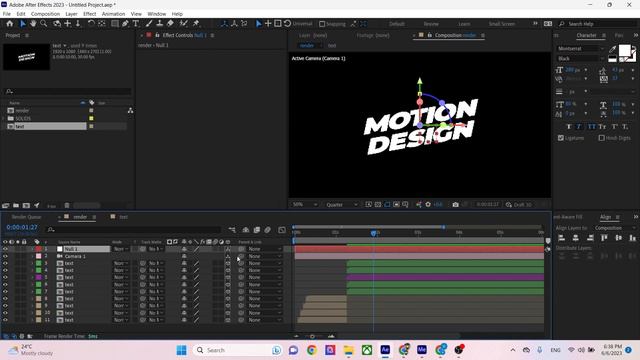Switch to the Learn workspace
The height and width of the screenshot is (360, 640).
464,24
